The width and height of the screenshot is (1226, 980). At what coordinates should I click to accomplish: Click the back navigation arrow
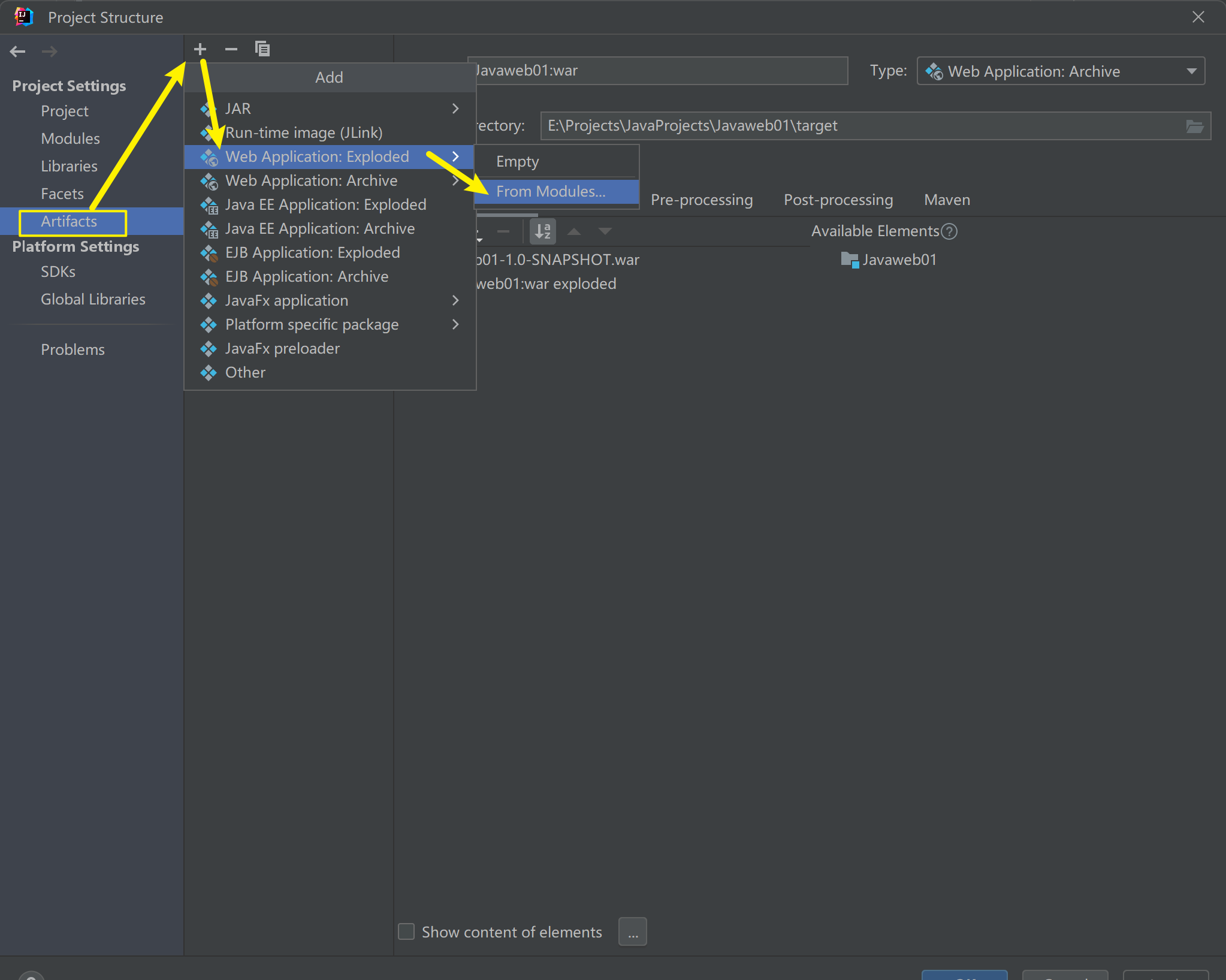coord(17,52)
